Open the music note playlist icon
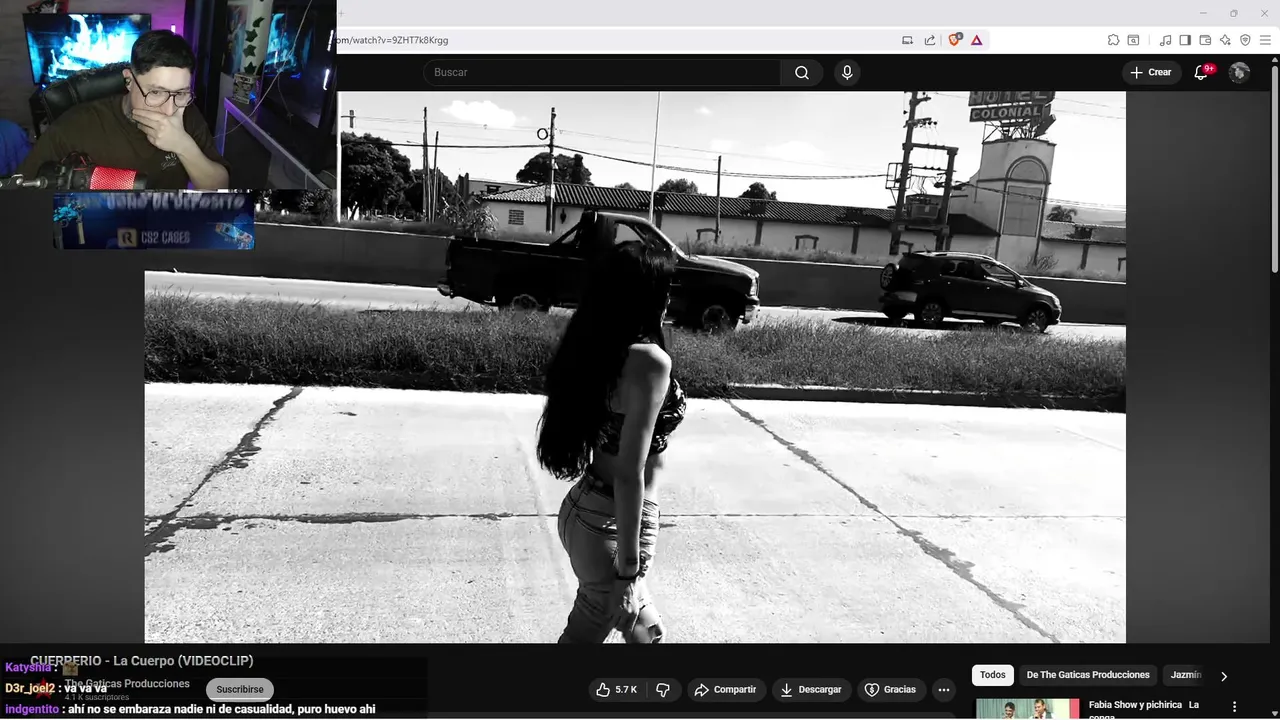This screenshot has height=720, width=1280. tap(1165, 40)
